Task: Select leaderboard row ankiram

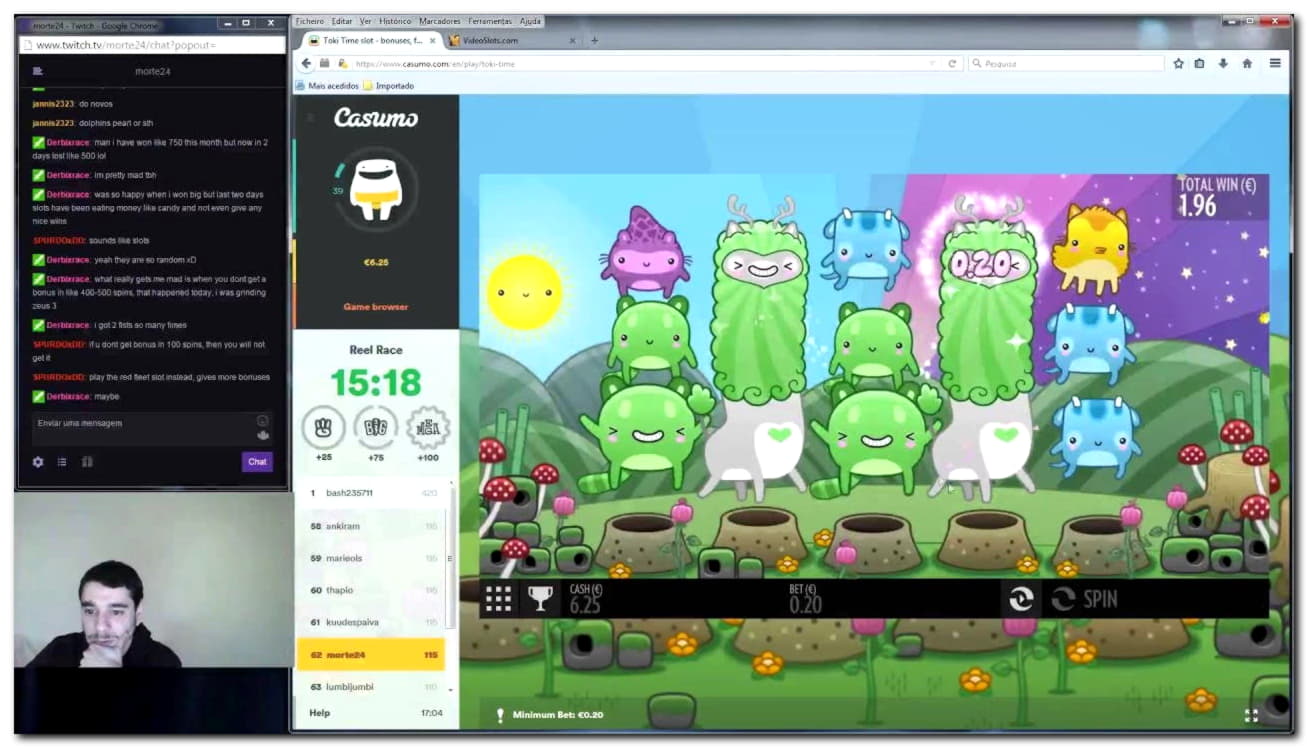Action: pos(371,526)
